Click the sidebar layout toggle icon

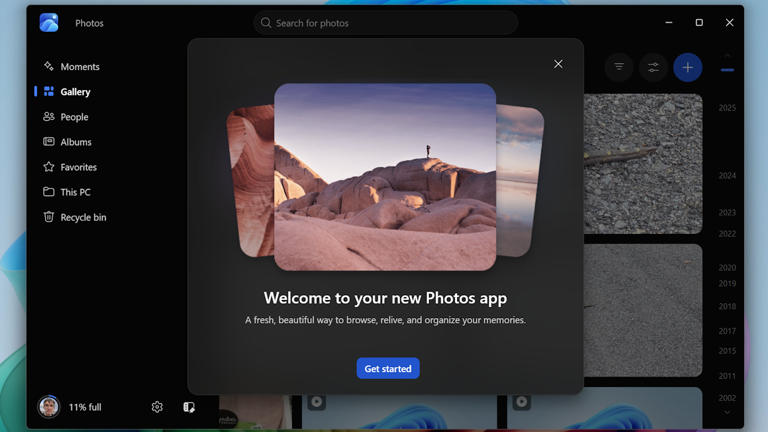pyautogui.click(x=189, y=407)
